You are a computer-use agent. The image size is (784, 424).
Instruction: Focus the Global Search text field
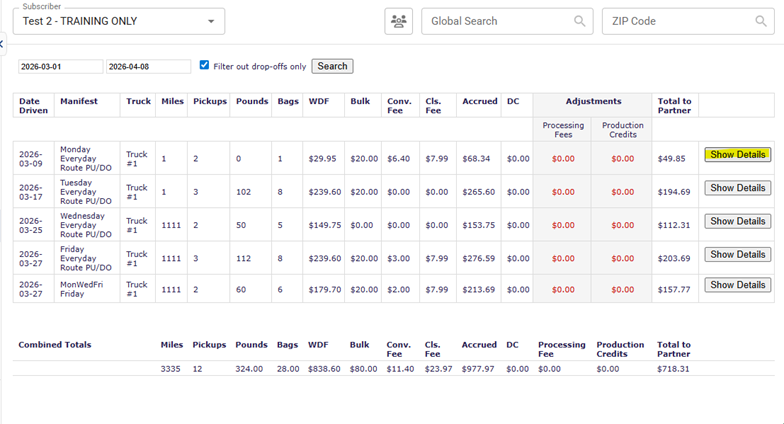pos(496,21)
